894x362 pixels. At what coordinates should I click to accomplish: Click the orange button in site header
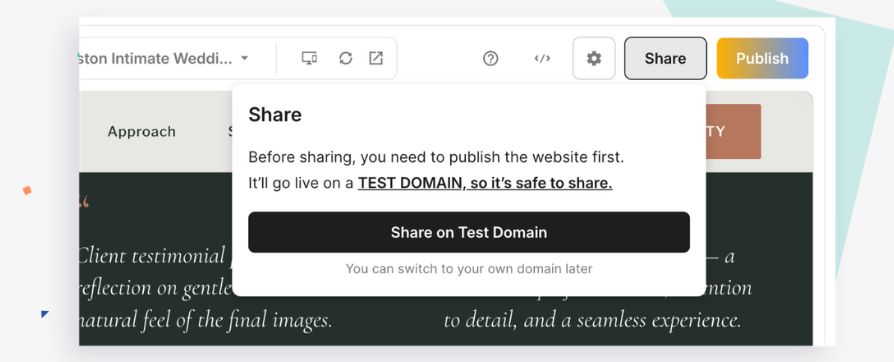click(733, 131)
